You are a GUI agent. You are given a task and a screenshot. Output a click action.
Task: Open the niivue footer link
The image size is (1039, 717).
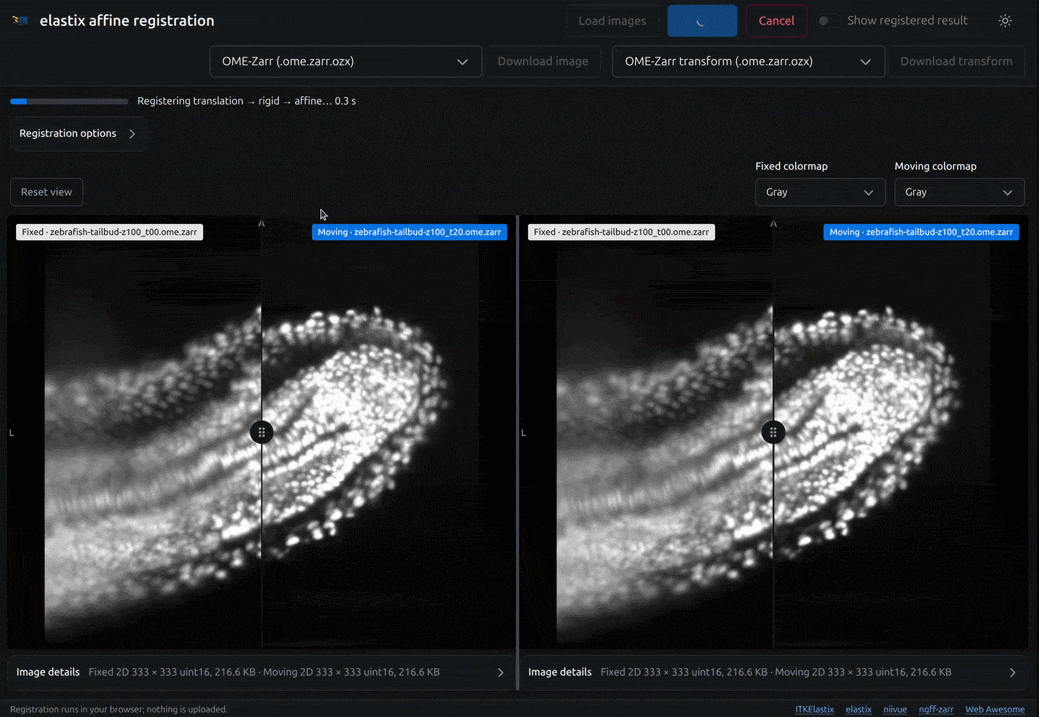[x=895, y=710]
